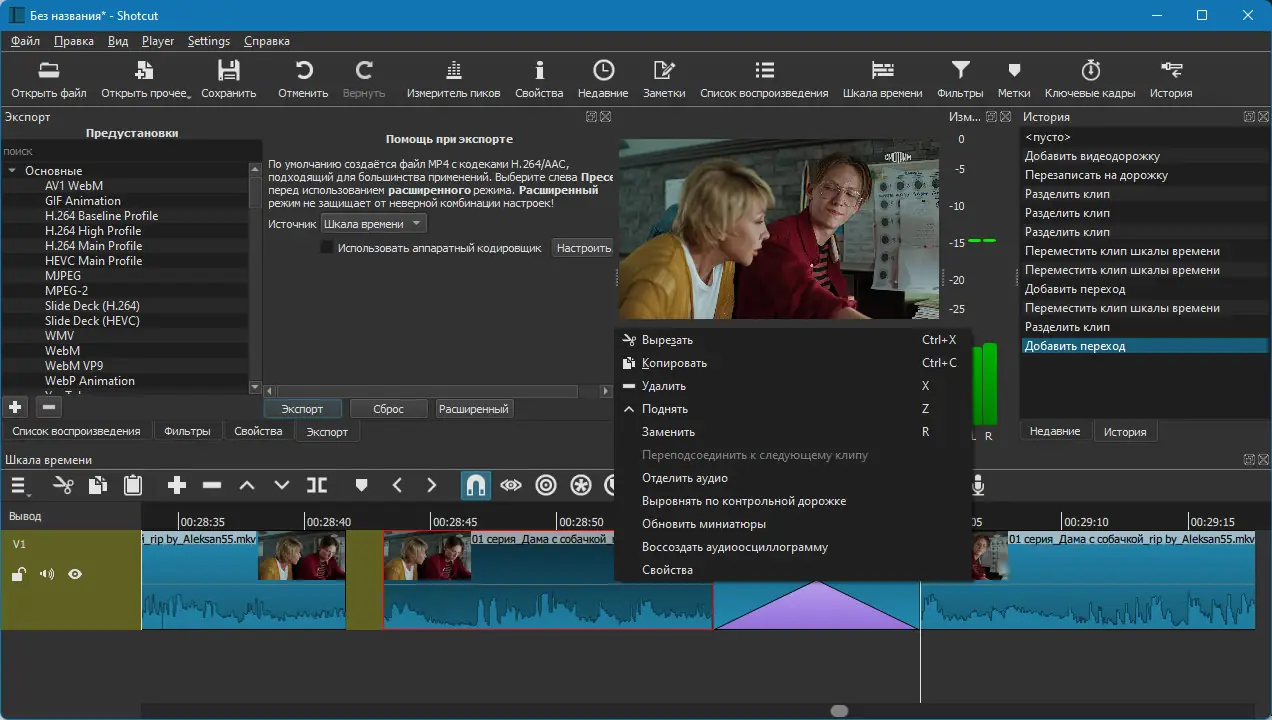Click the record audio microphone icon
The image size is (1272, 720).
[979, 486]
